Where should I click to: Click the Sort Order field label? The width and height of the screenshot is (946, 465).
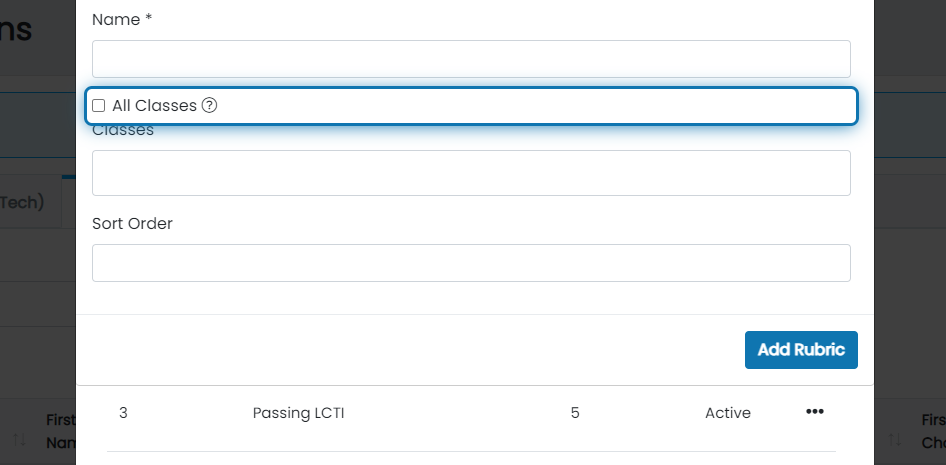132,224
